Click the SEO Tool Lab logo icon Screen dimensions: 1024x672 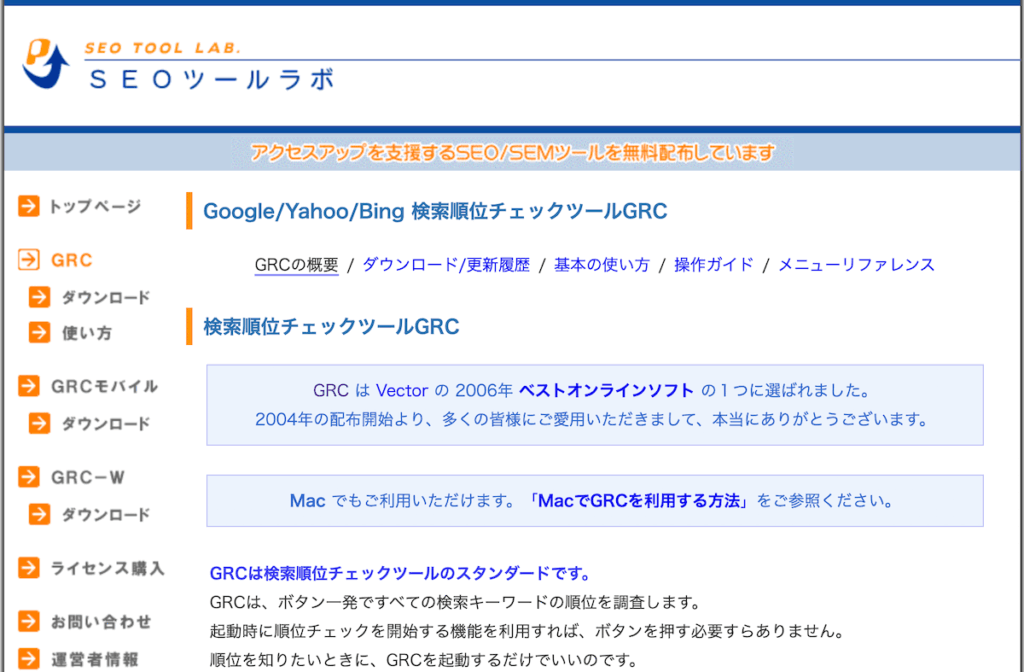46,64
